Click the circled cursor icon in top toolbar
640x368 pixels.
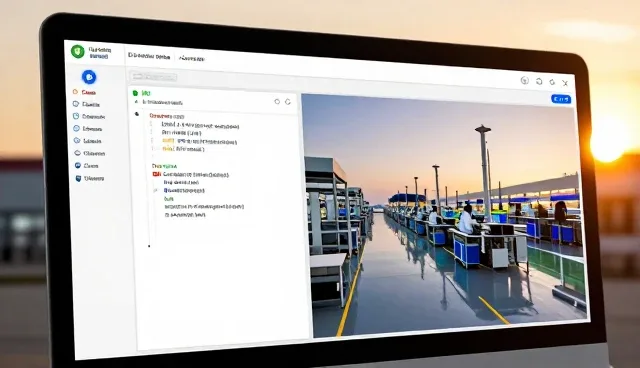pyautogui.click(x=525, y=80)
